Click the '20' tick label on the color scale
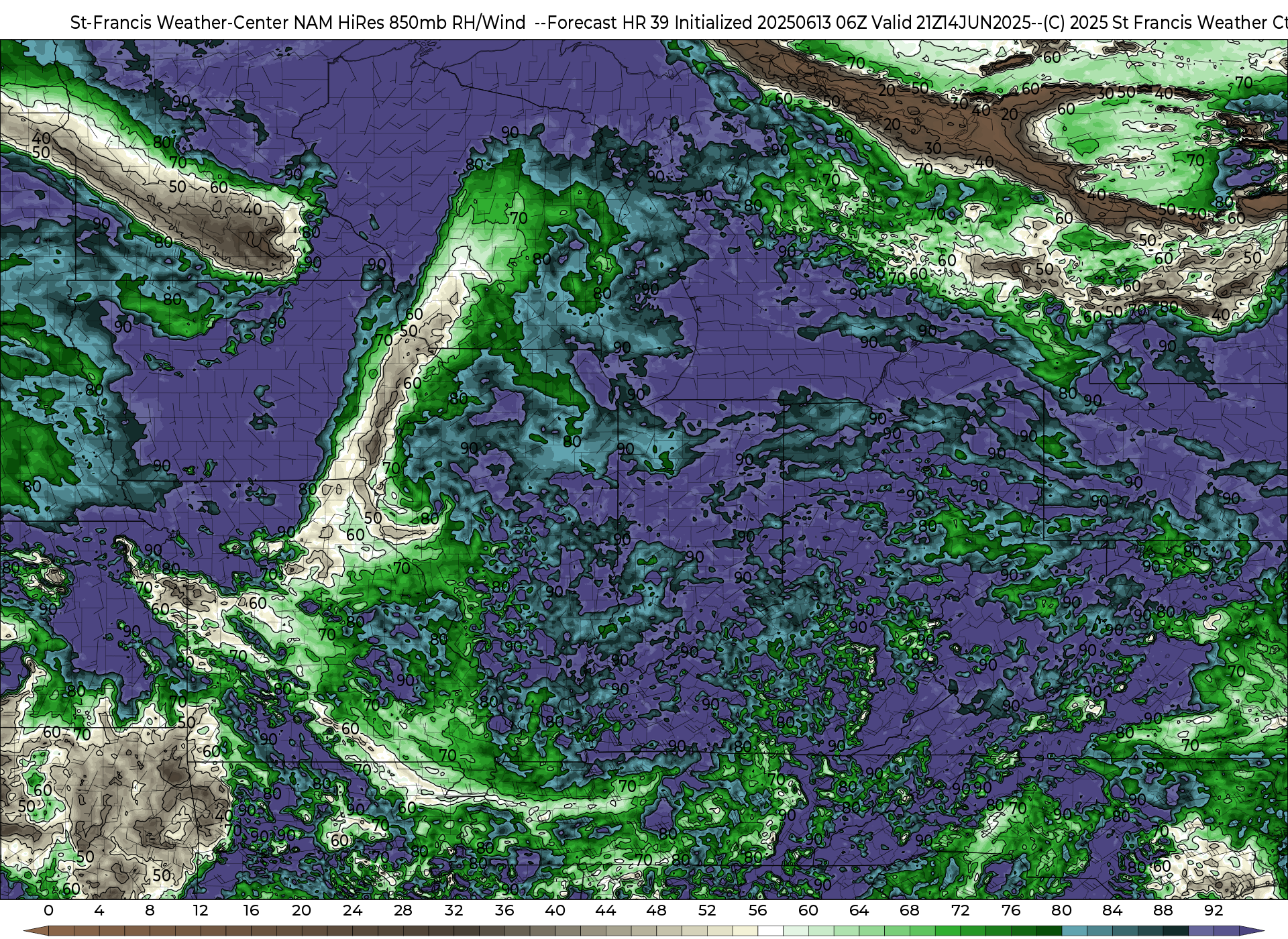 (x=302, y=910)
